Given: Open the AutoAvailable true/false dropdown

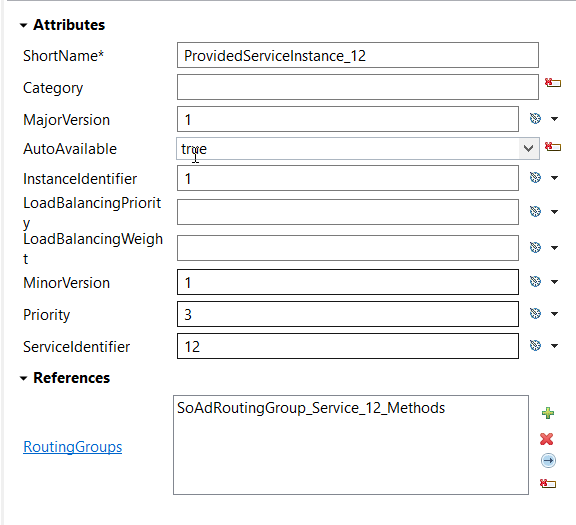Looking at the screenshot, I should point(528,148).
